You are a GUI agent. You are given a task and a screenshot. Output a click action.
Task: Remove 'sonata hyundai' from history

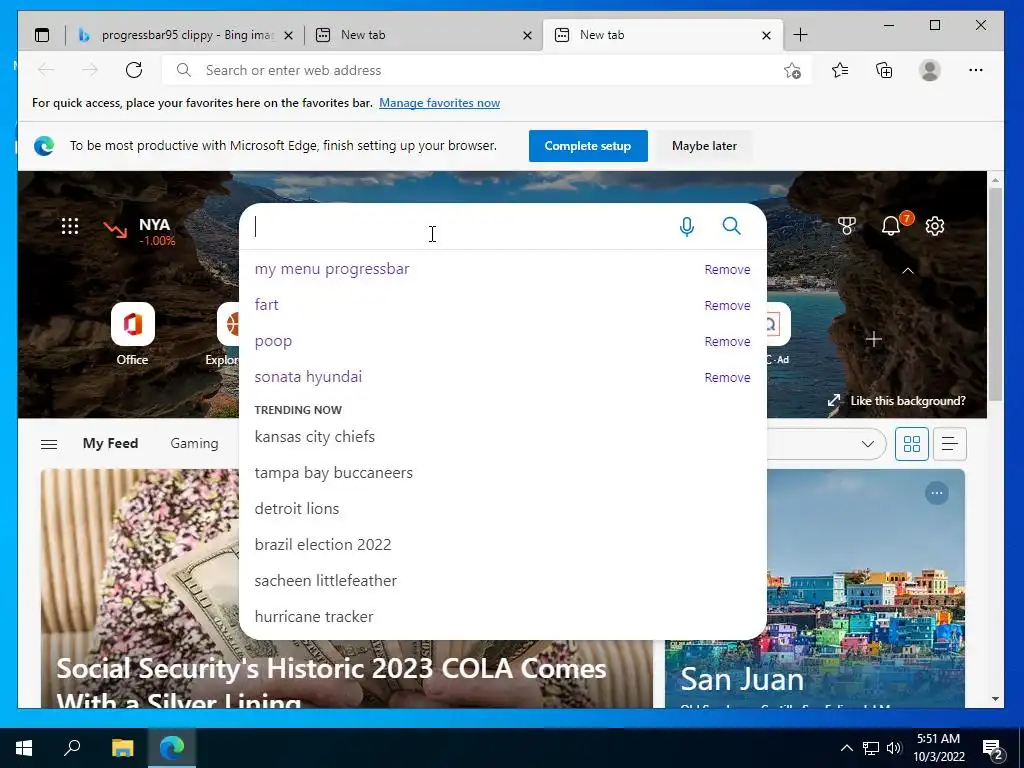pos(727,377)
